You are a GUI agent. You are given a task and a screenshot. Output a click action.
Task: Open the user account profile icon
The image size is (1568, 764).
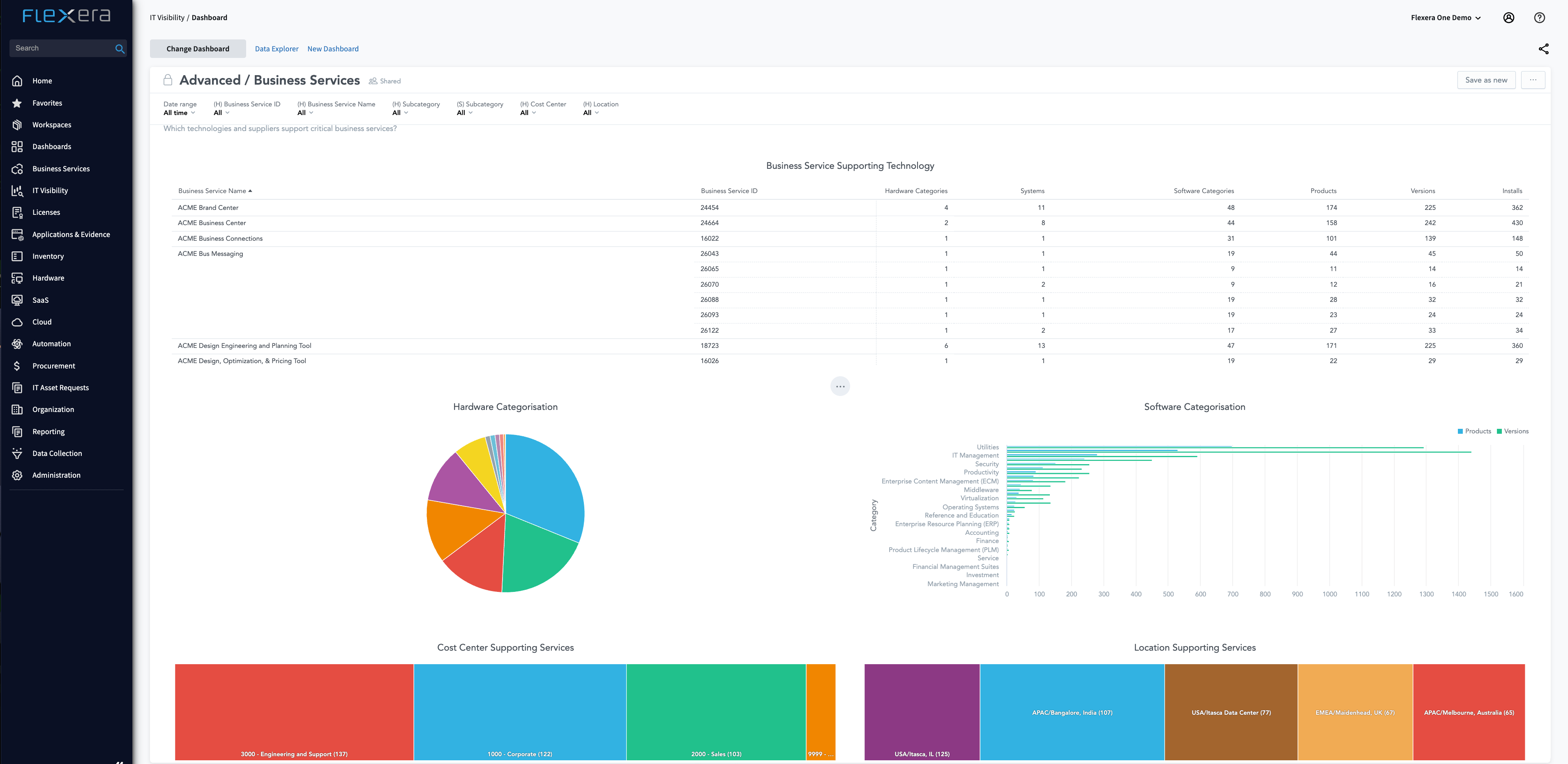pos(1508,18)
